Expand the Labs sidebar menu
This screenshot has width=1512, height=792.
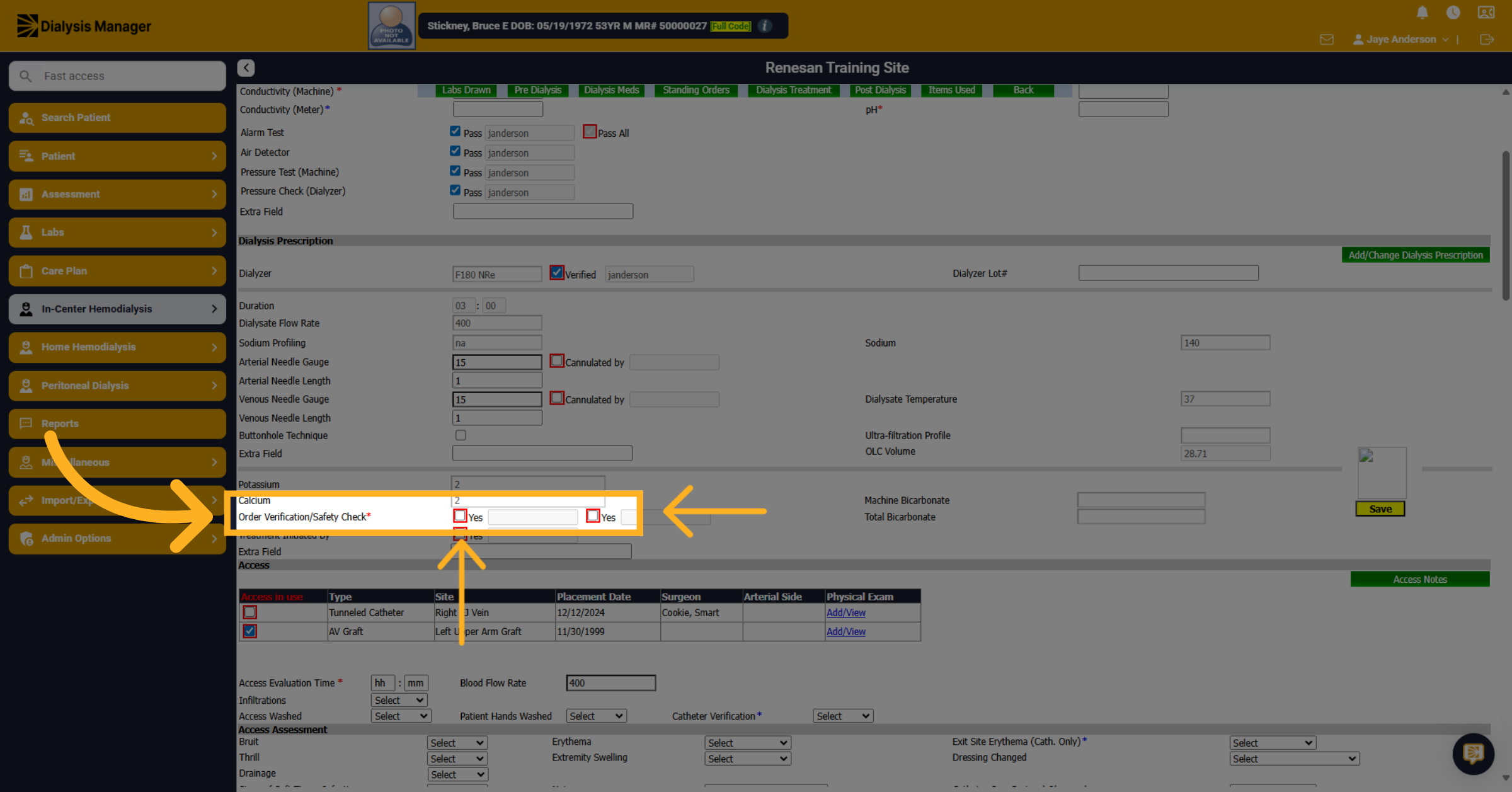117,232
